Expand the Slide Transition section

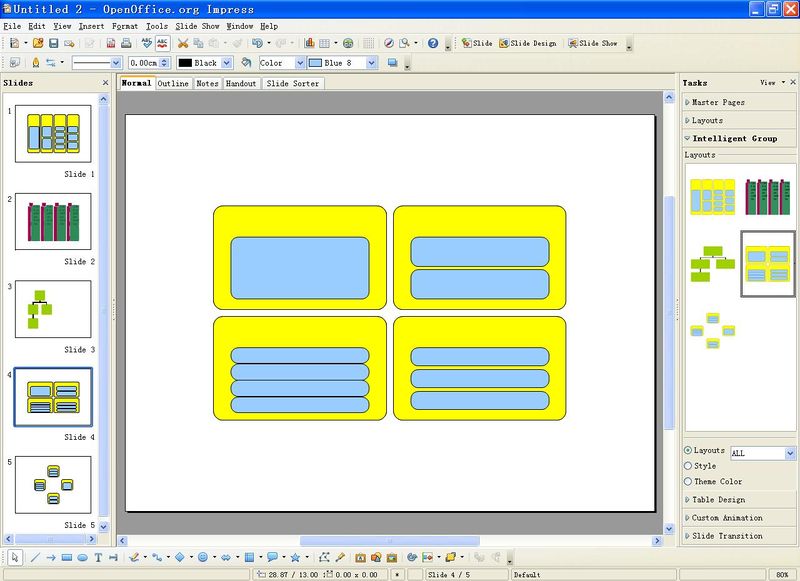click(x=738, y=536)
